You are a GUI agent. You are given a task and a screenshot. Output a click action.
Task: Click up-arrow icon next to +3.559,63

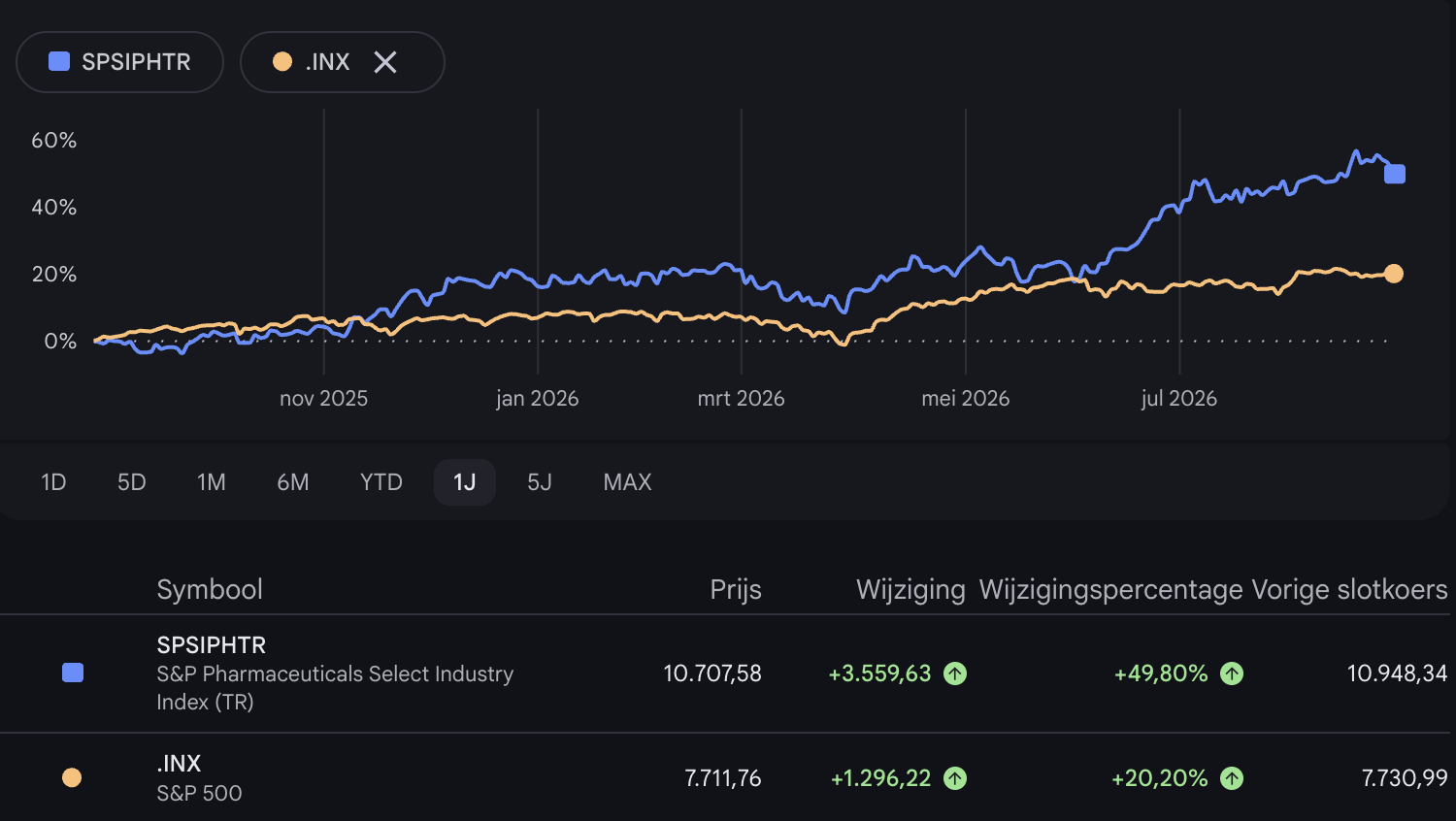pos(955,673)
